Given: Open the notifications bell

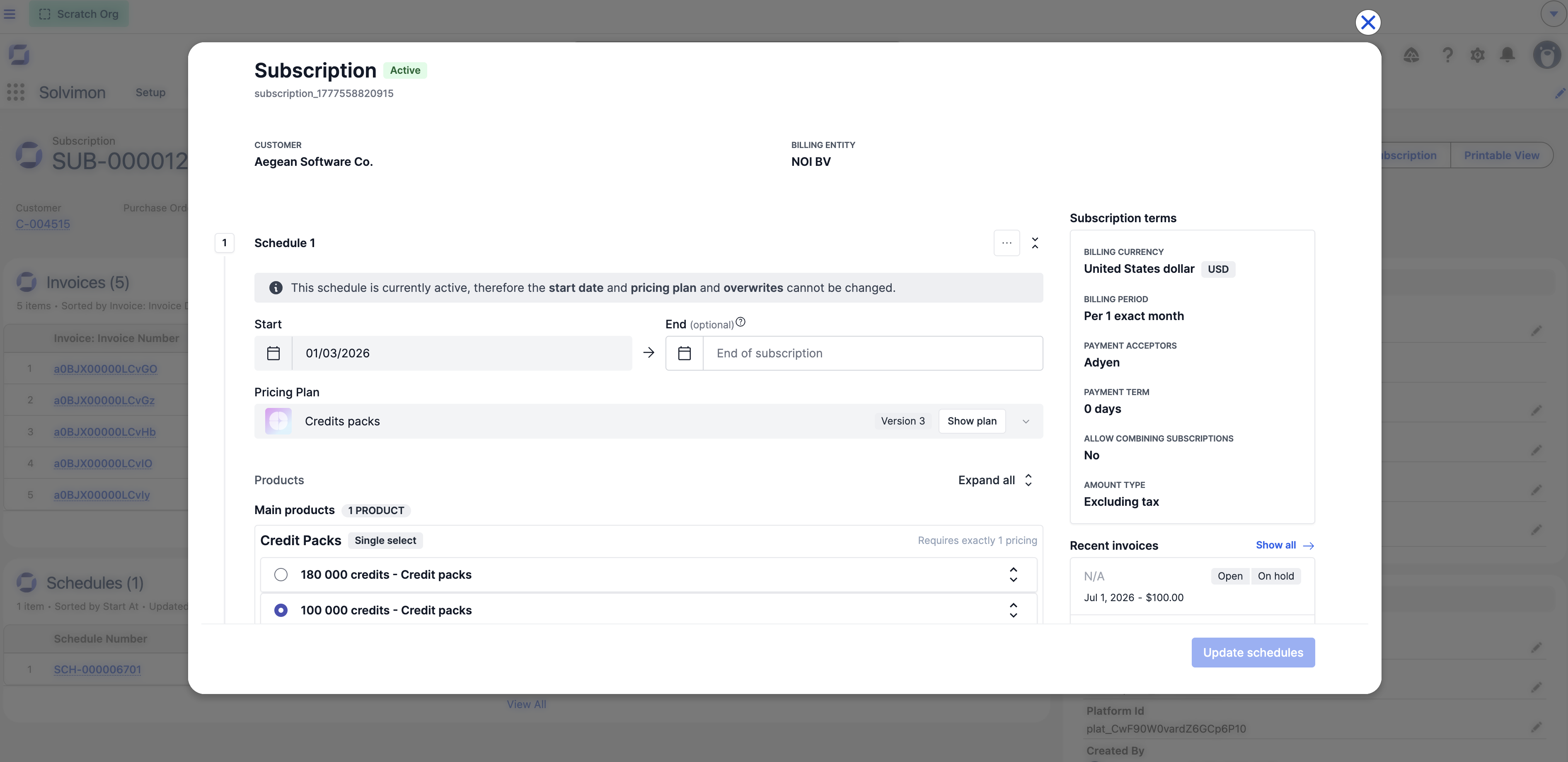Looking at the screenshot, I should (x=1508, y=56).
